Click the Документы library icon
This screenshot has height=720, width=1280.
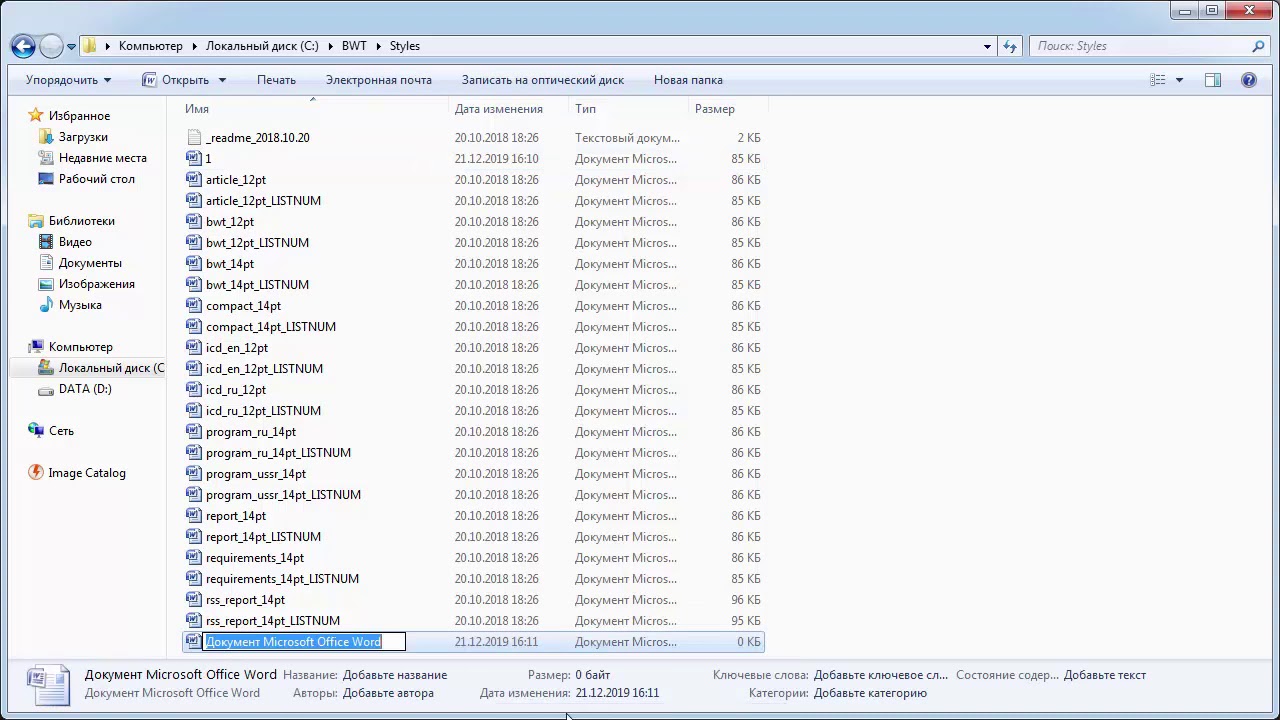pos(45,263)
